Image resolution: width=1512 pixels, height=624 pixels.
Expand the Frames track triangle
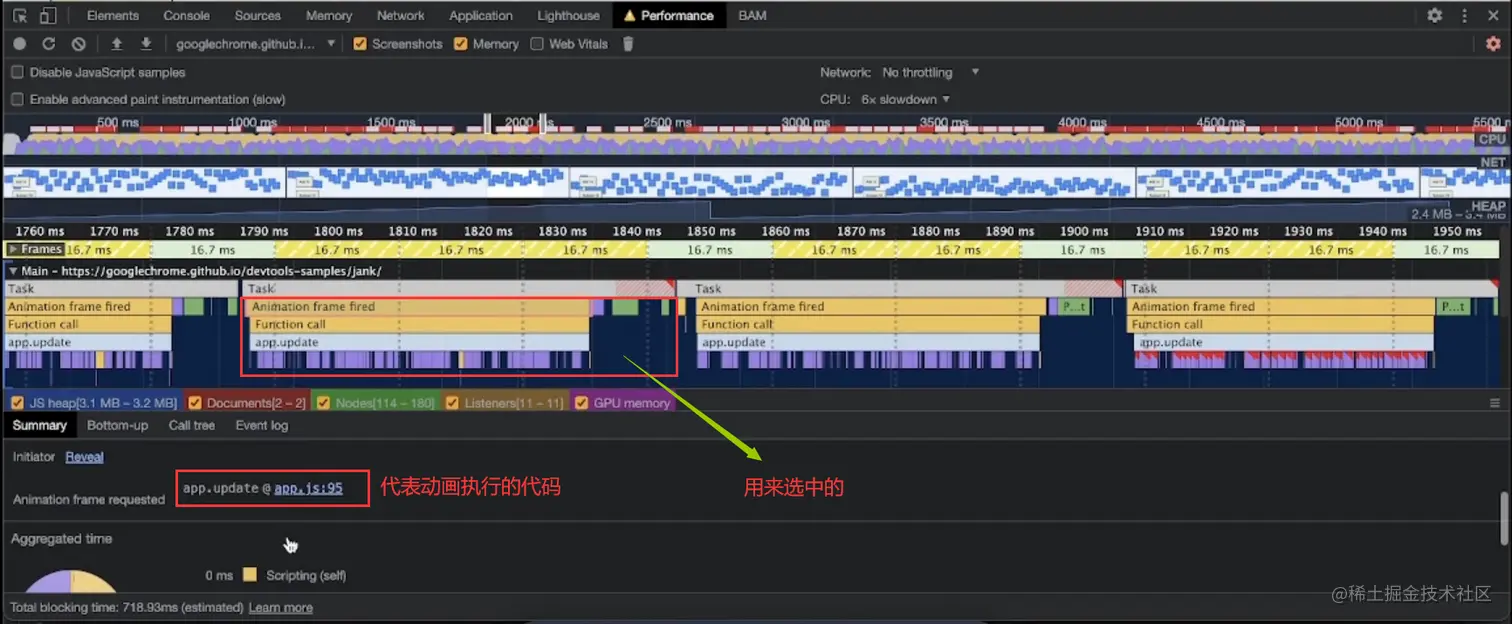tap(13, 249)
